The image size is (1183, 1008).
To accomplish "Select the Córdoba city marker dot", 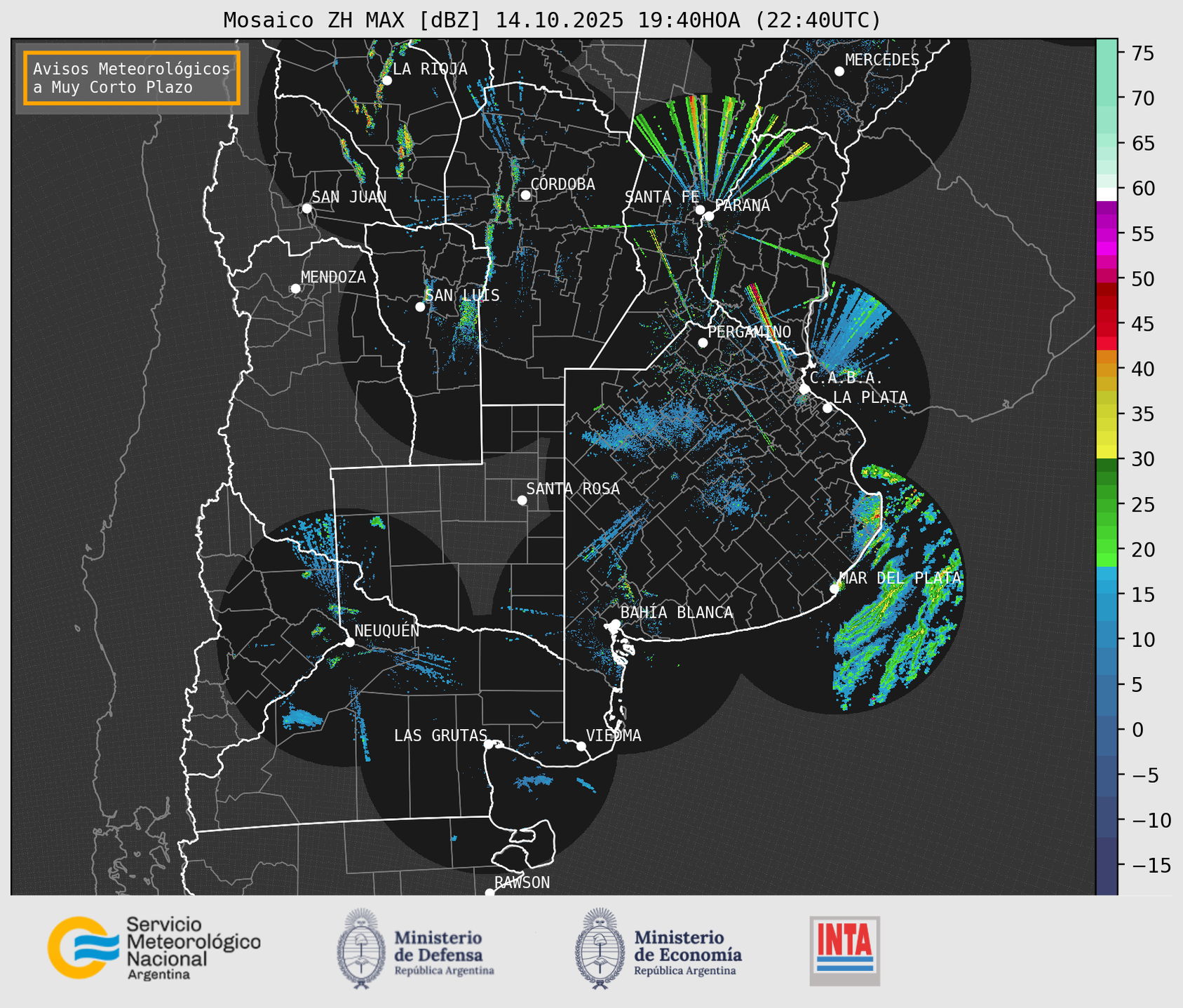I will (525, 195).
